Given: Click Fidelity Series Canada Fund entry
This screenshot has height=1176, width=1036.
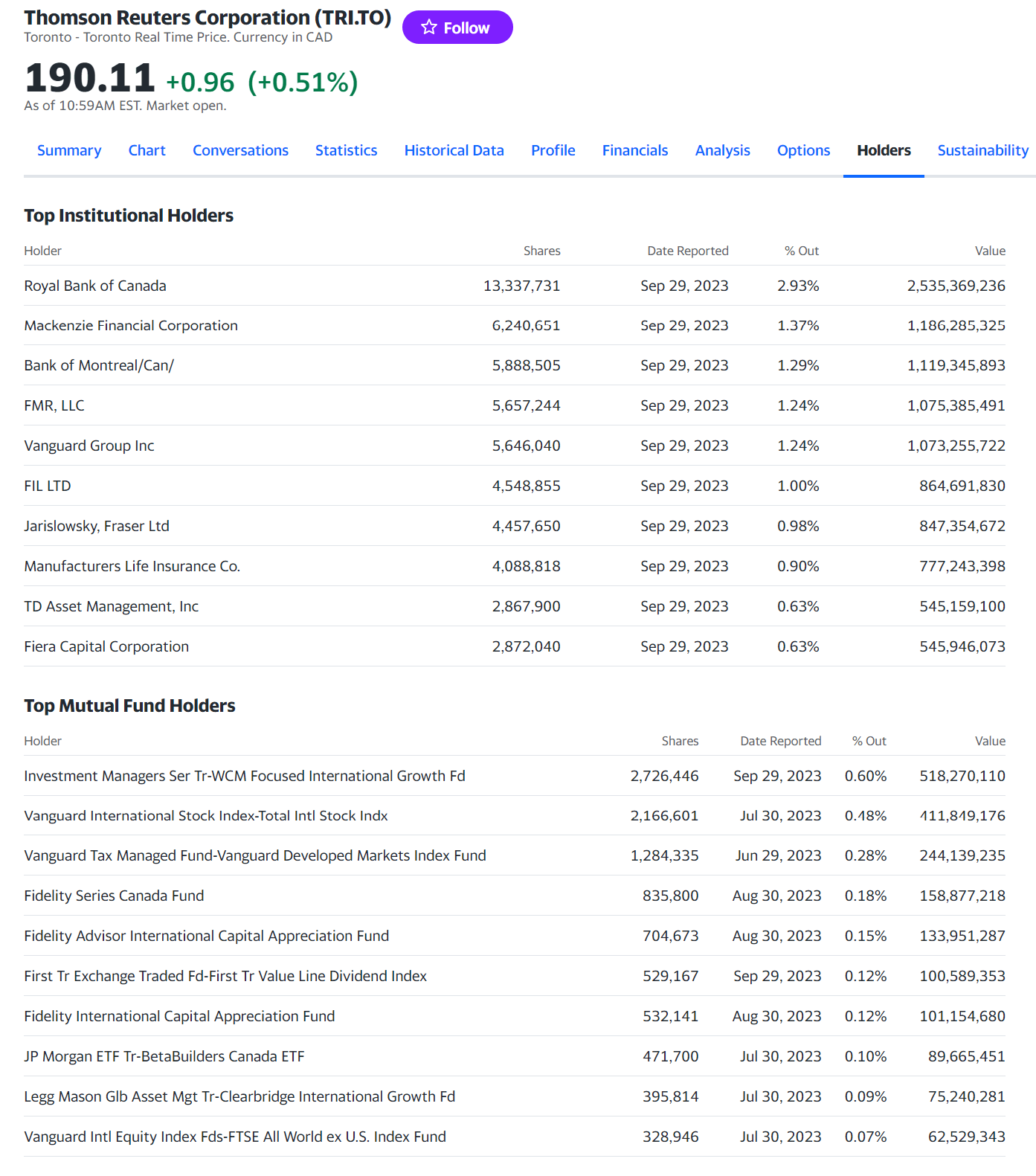Looking at the screenshot, I should [x=114, y=896].
